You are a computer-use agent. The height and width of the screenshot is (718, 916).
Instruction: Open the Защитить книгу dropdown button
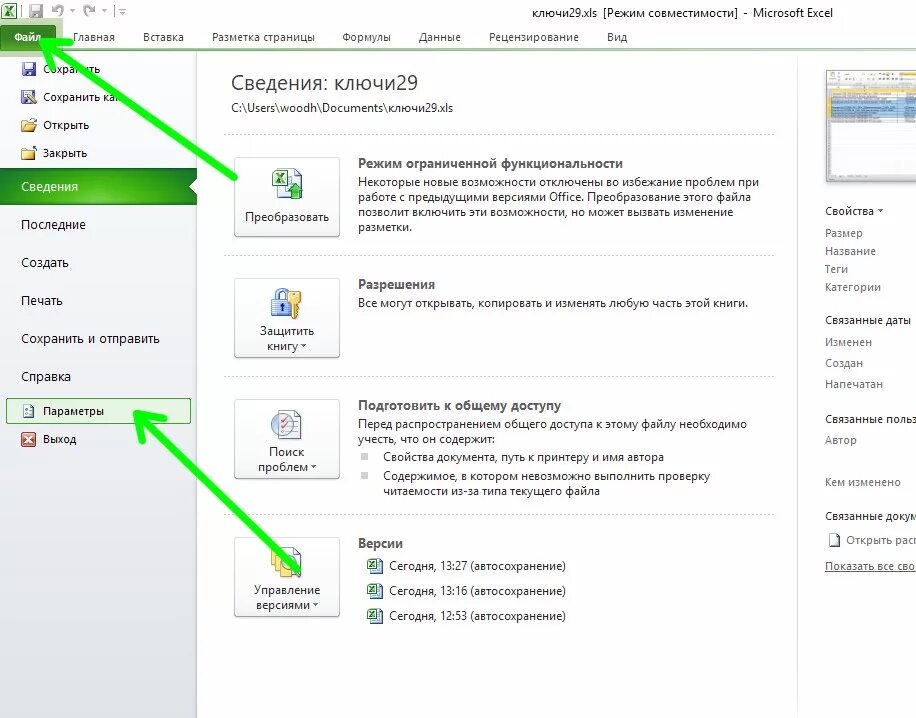click(x=287, y=318)
